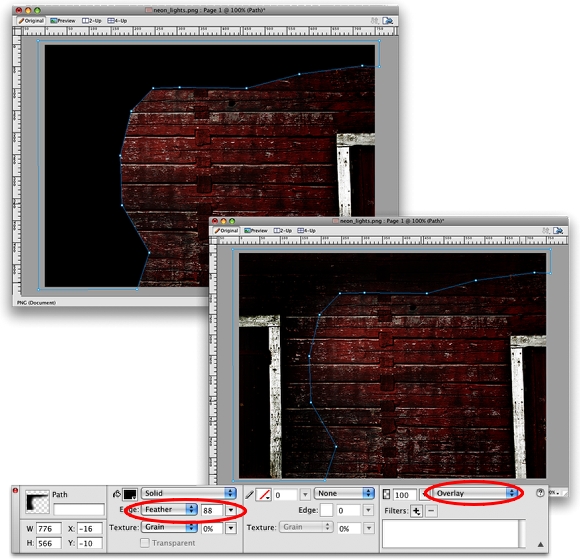The width and height of the screenshot is (580, 559).
Task: Open the fill texture 0% slider arrow
Action: 231,528
